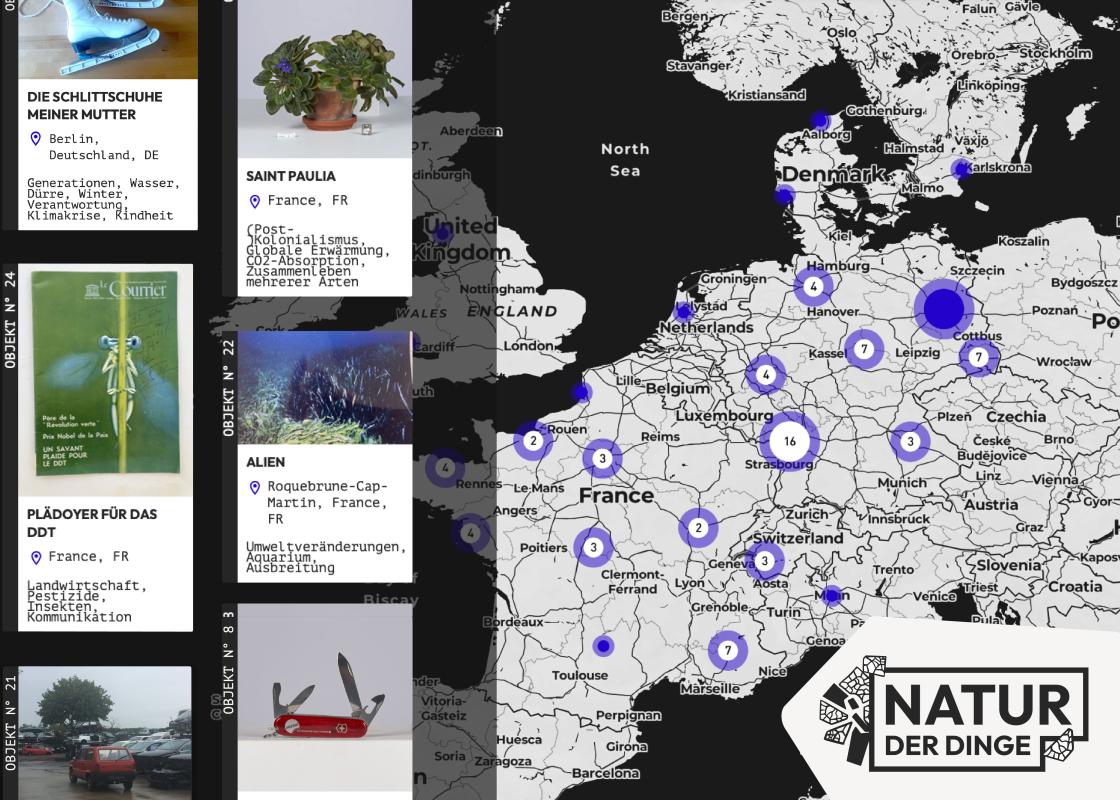Select the small marker near Karlskrona
Viewport: 1120px width, 800px height.
coord(960,169)
